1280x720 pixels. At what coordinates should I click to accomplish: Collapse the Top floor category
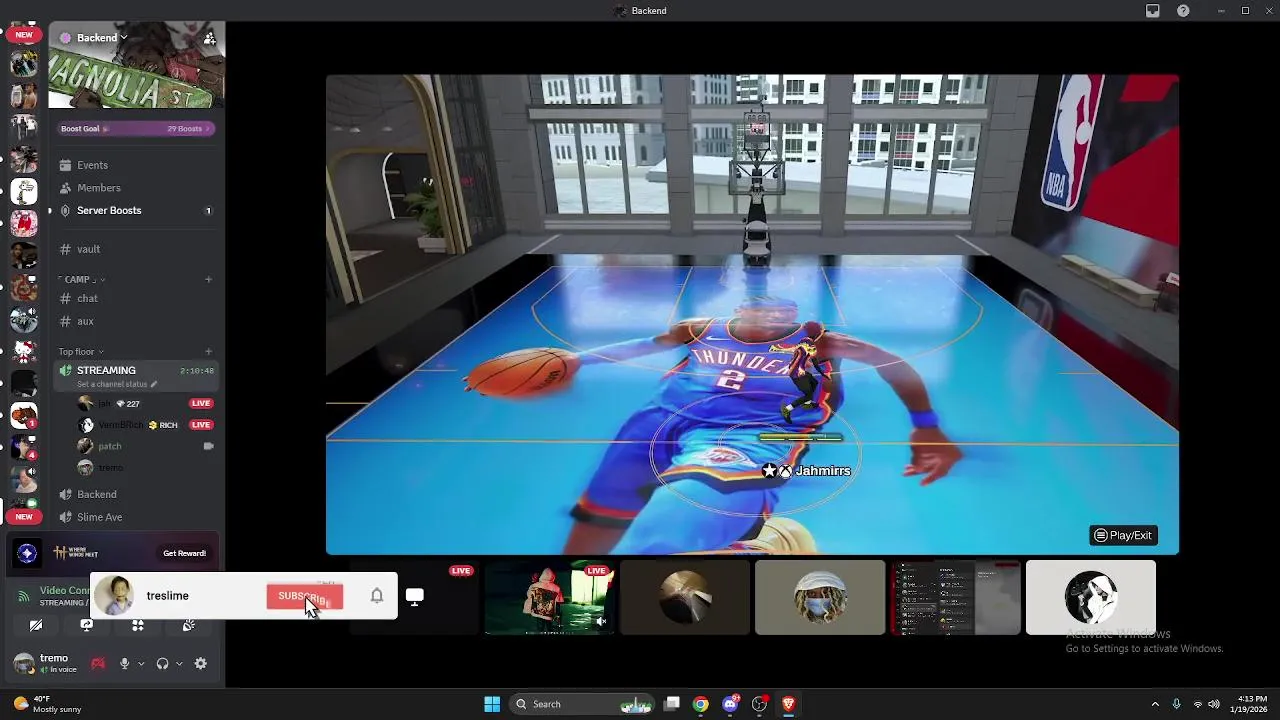click(x=81, y=352)
